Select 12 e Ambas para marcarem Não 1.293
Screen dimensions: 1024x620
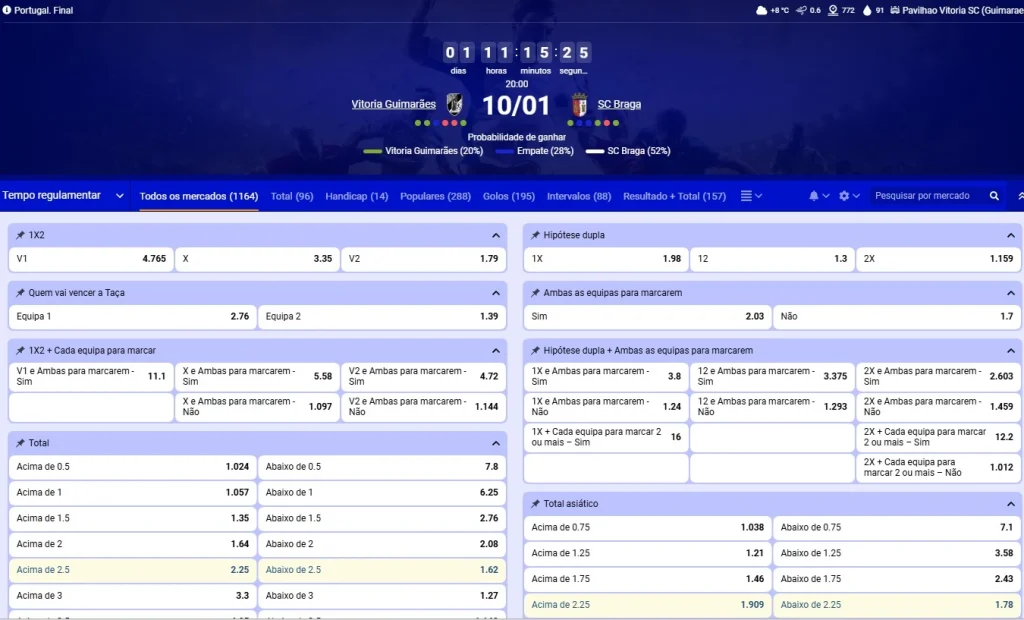(773, 406)
